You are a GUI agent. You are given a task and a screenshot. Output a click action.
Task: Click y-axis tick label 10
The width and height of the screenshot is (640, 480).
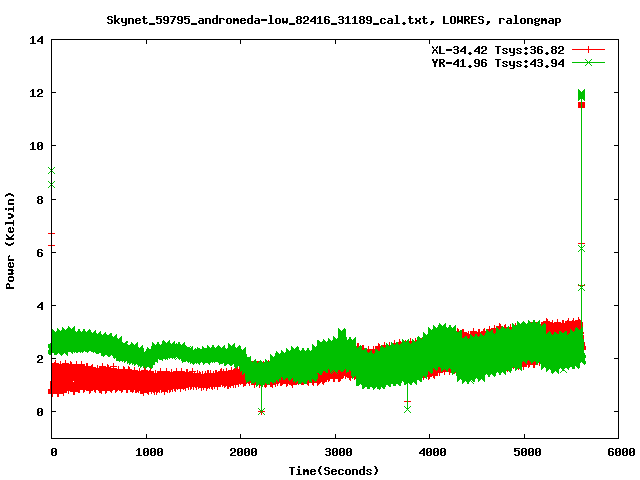(x=37, y=146)
